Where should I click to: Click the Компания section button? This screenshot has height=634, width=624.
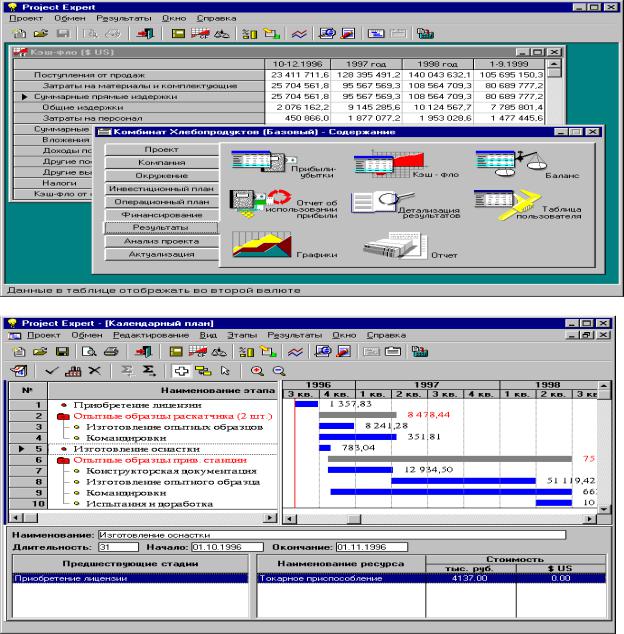(161, 163)
